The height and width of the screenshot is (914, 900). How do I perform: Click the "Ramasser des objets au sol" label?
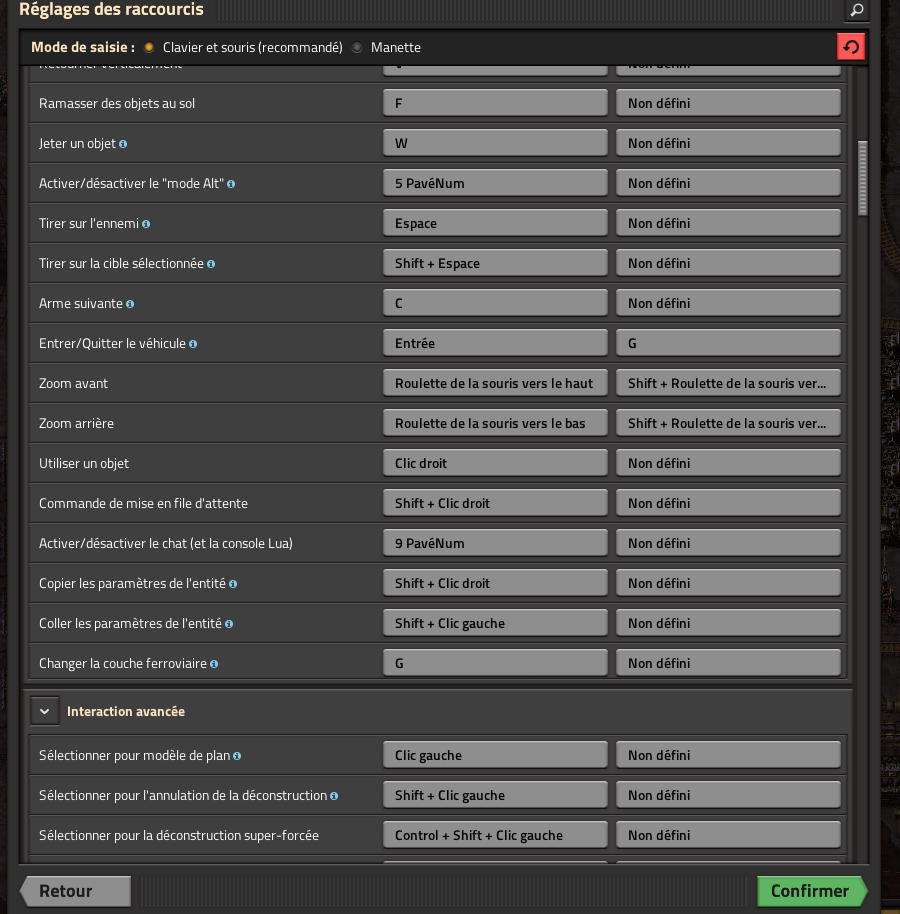pyautogui.click(x=117, y=104)
